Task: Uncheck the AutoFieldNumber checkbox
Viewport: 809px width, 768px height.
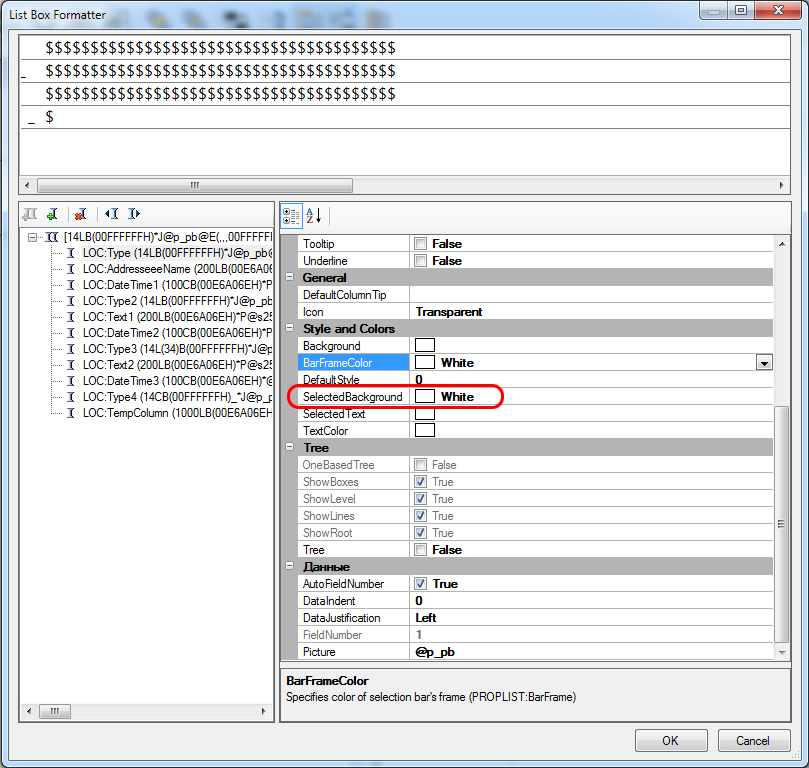Action: point(421,584)
